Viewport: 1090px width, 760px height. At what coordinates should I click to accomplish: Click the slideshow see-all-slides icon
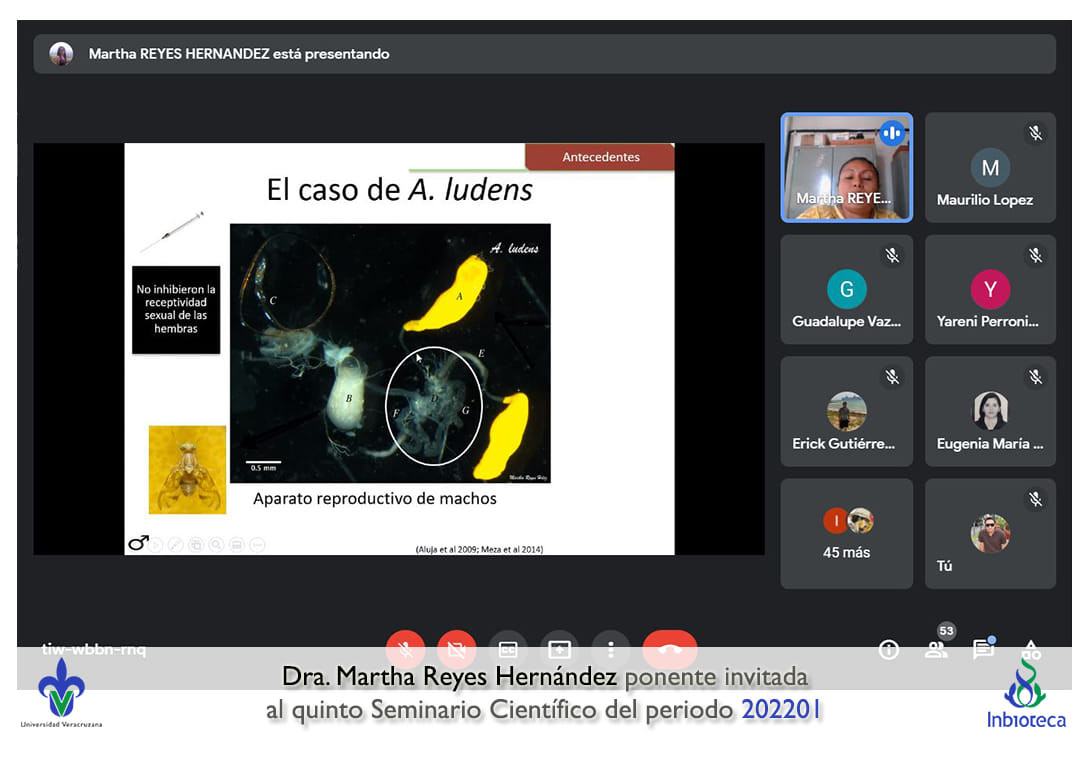[196, 545]
